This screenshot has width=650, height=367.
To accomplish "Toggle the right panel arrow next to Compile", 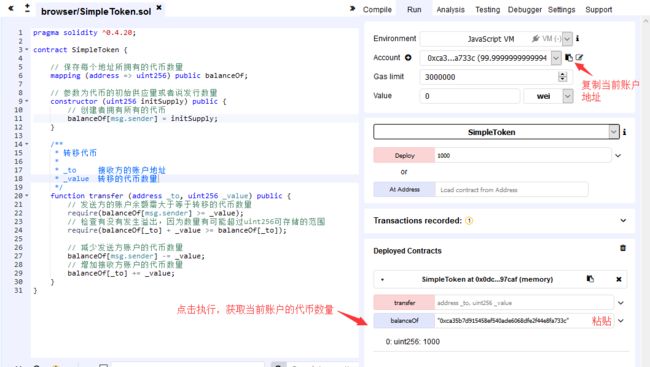I will (352, 8).
